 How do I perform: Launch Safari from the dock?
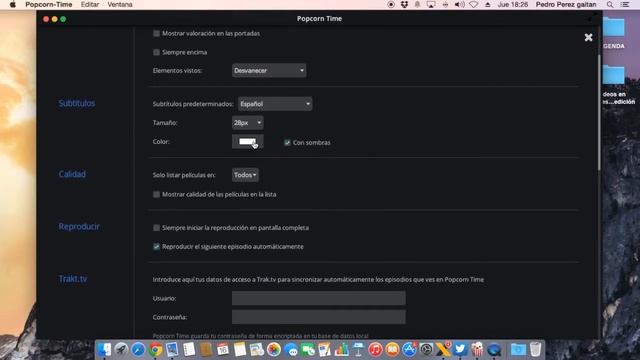coord(138,350)
